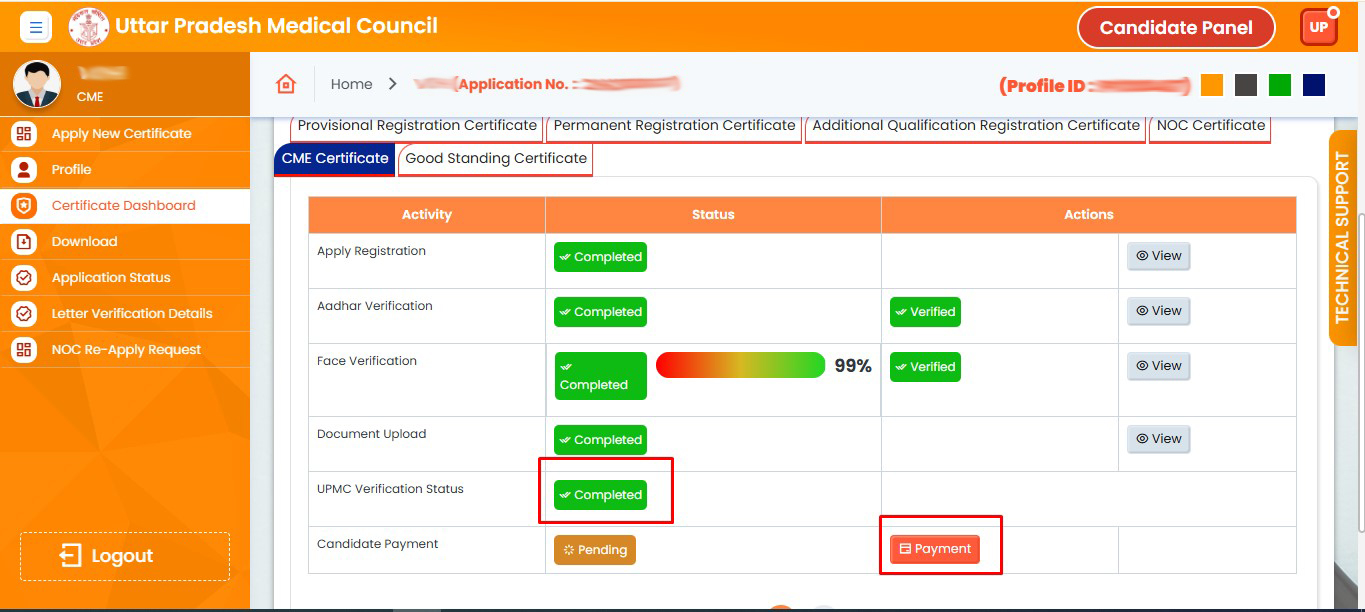Screen dimensions: 1365x612
Task: Switch to Provisional Registration Certificate tab
Action: click(x=417, y=126)
